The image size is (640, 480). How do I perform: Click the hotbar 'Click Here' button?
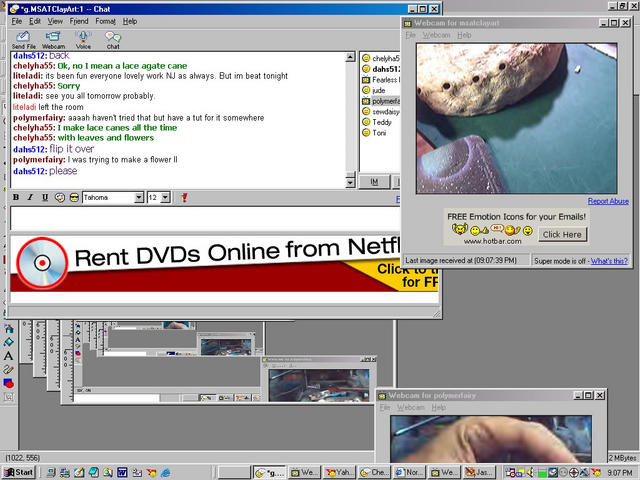[x=562, y=235]
